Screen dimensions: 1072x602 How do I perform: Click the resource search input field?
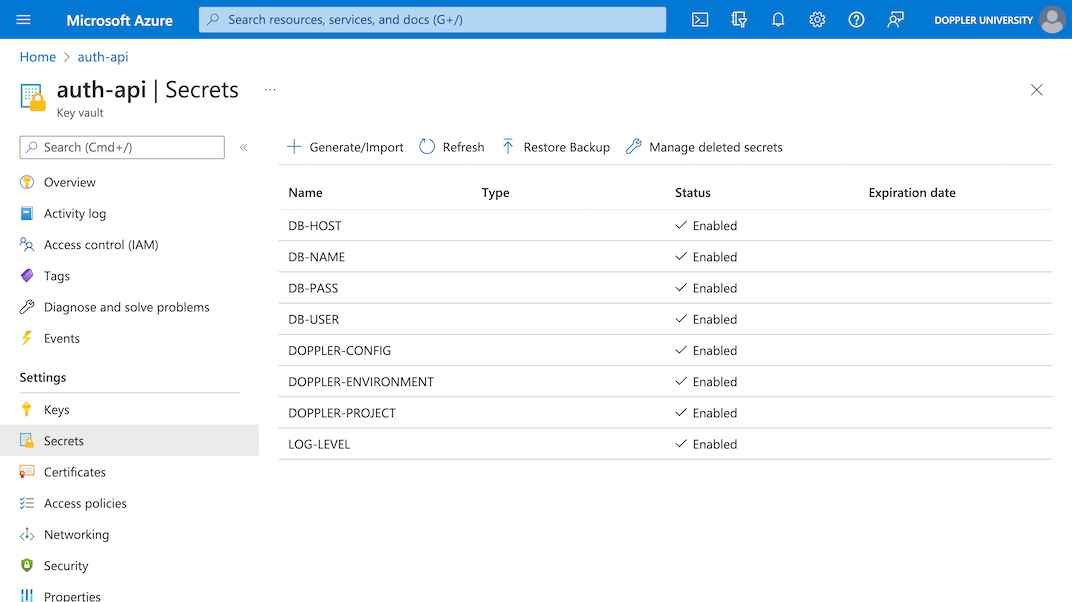430,19
